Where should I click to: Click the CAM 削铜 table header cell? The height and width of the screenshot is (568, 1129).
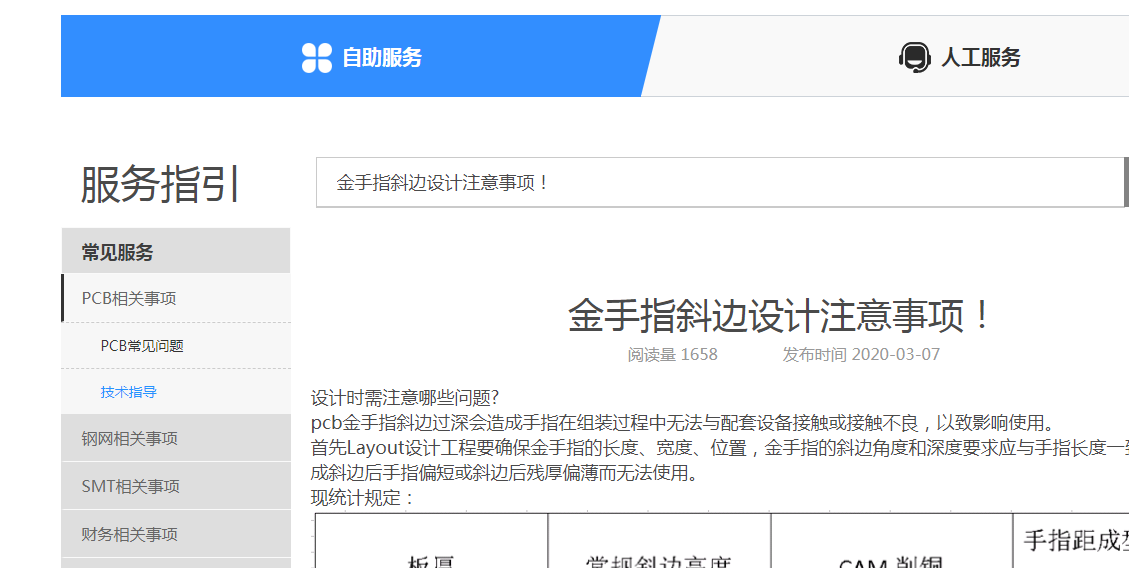click(890, 560)
